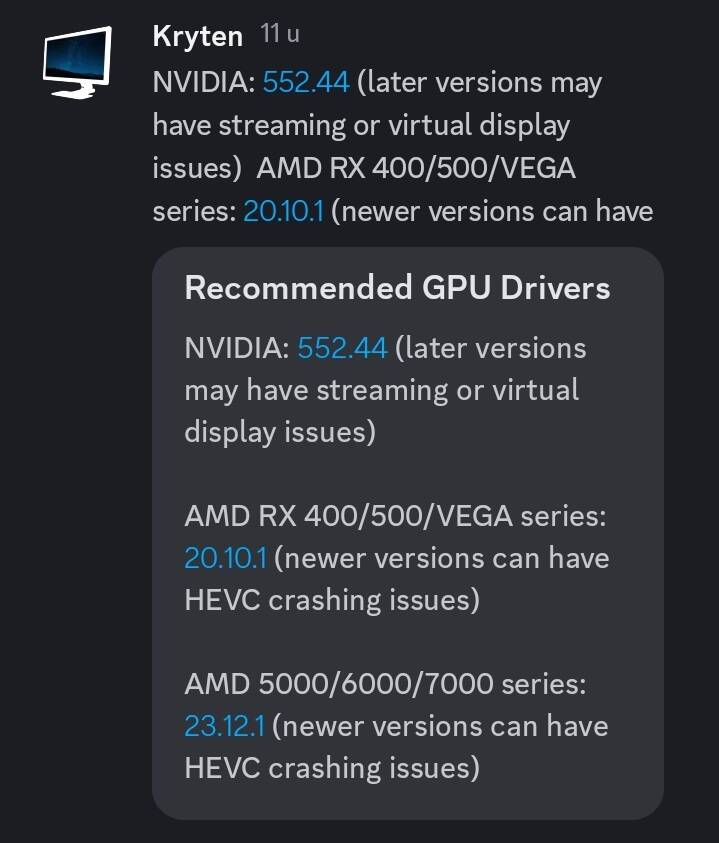
Task: Open the 20.10.1 link in the message text
Action: pyautogui.click(x=283, y=212)
